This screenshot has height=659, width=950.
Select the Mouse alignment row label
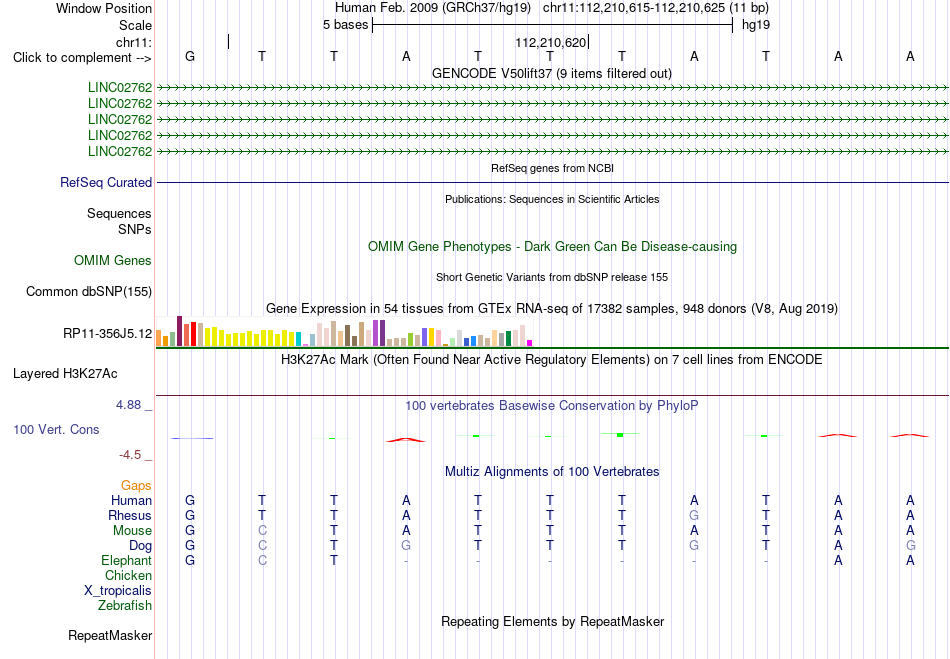click(x=132, y=531)
